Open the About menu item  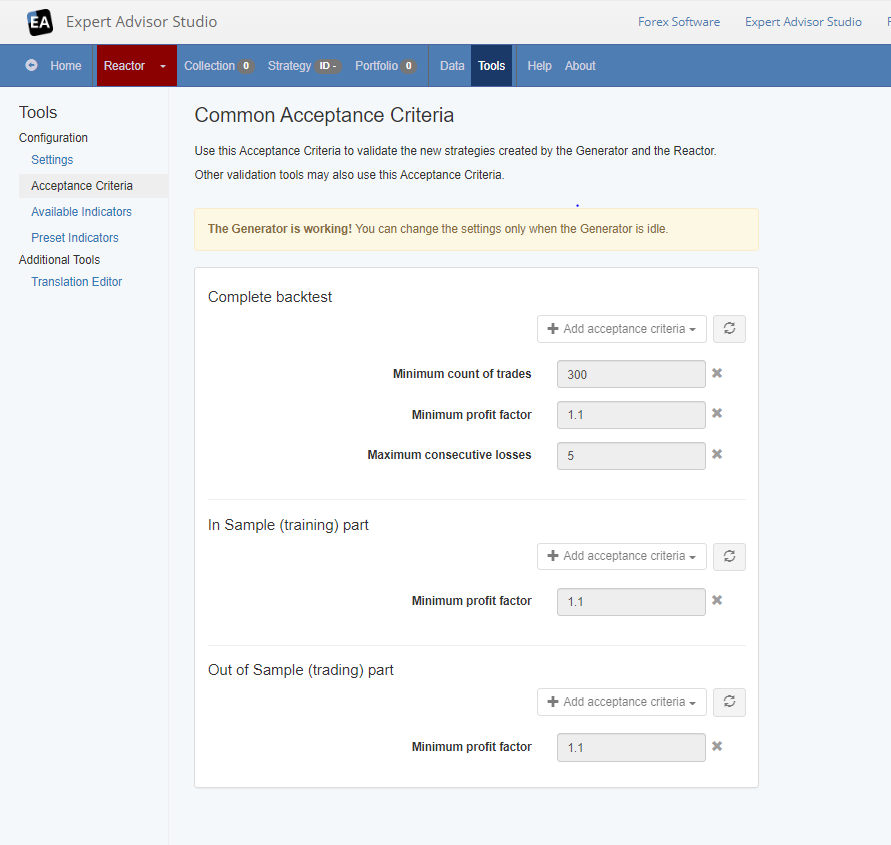point(580,66)
